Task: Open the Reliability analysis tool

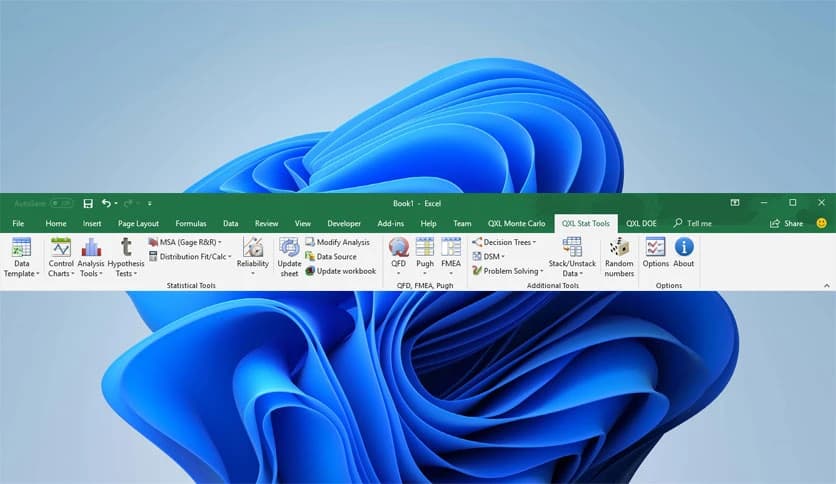Action: pos(253,257)
